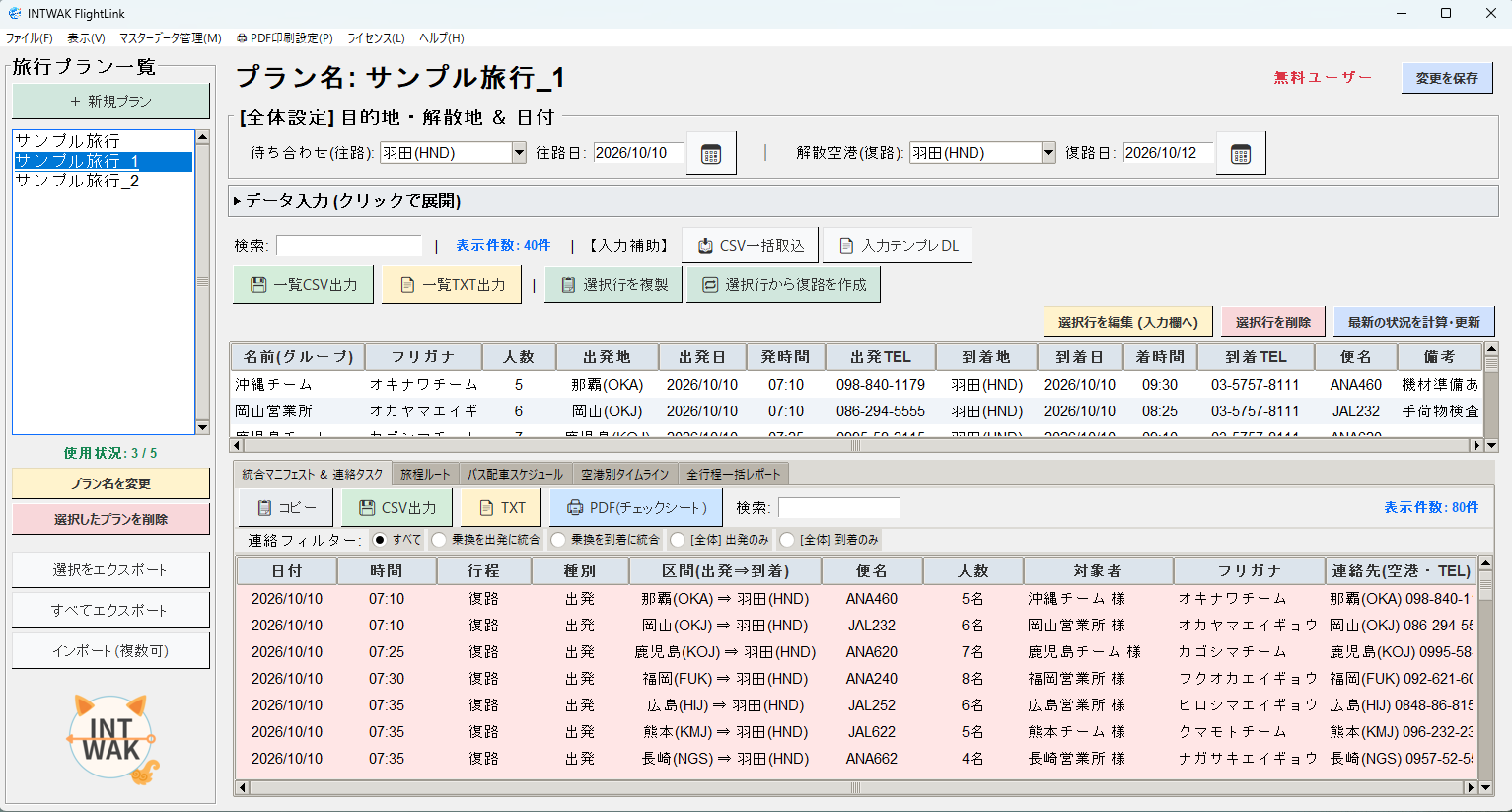This screenshot has width=1512, height=812.
Task: Click the INTWAK cat logo
Action: point(112,739)
